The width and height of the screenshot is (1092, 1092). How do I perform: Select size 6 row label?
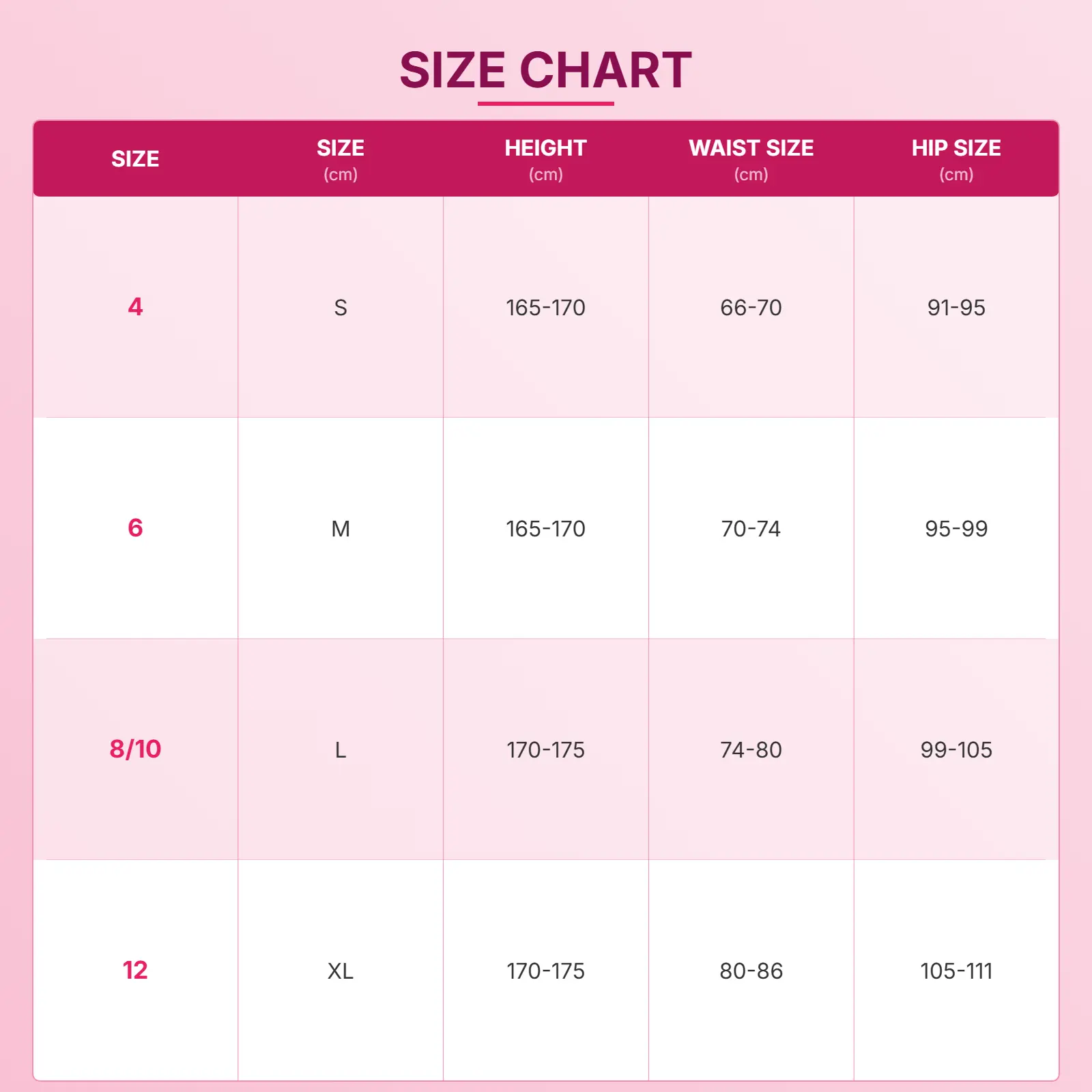[135, 528]
